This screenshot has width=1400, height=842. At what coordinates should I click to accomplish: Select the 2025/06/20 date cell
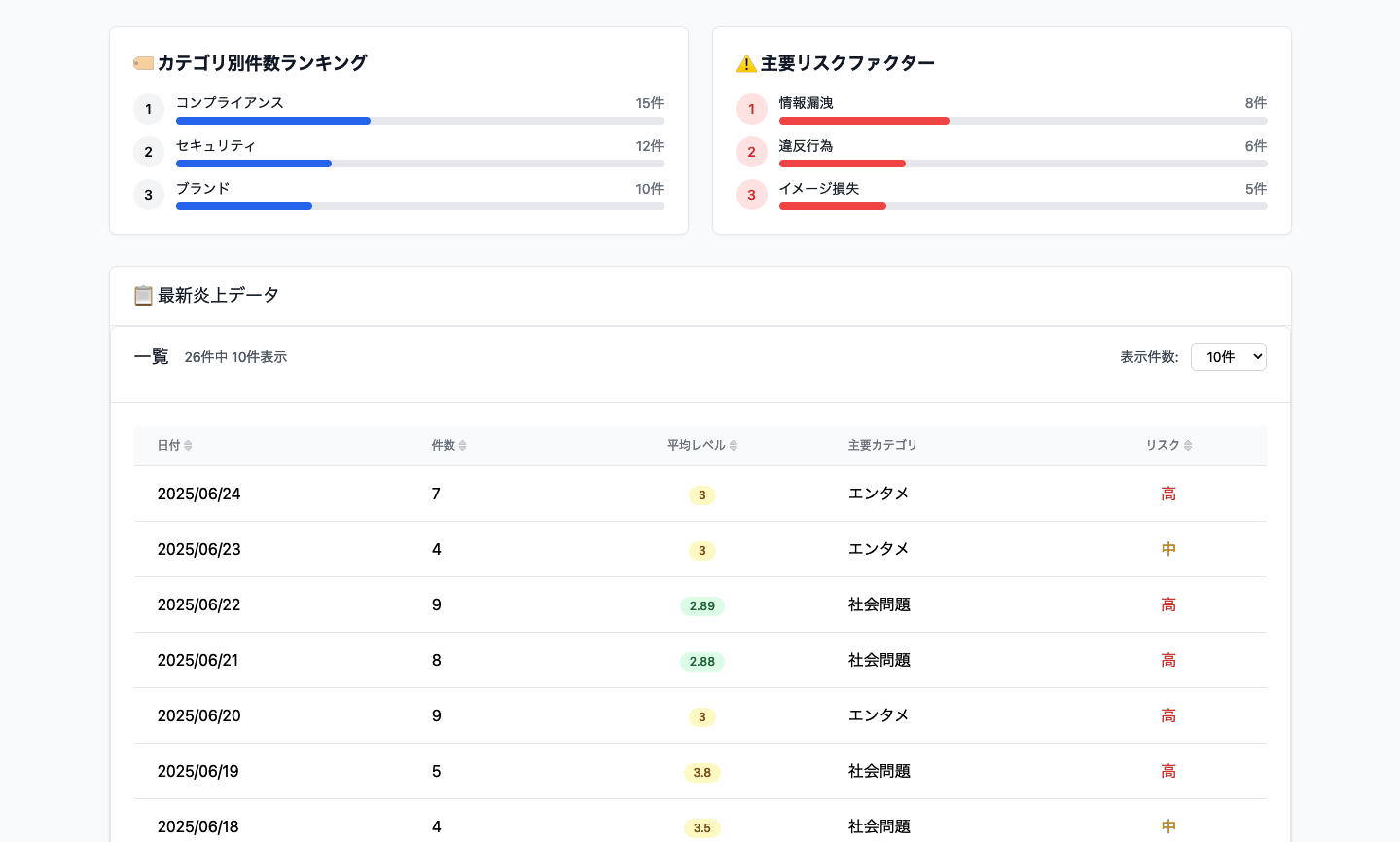(x=199, y=715)
